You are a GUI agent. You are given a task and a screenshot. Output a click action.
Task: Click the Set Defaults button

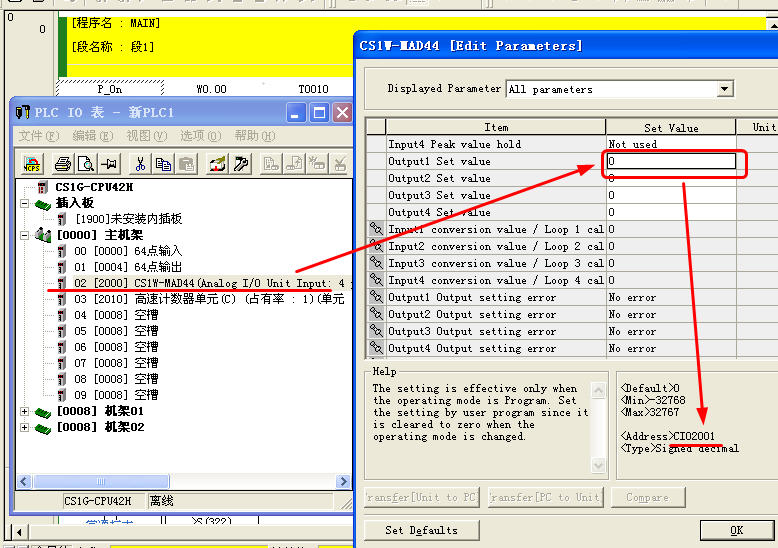[421, 530]
